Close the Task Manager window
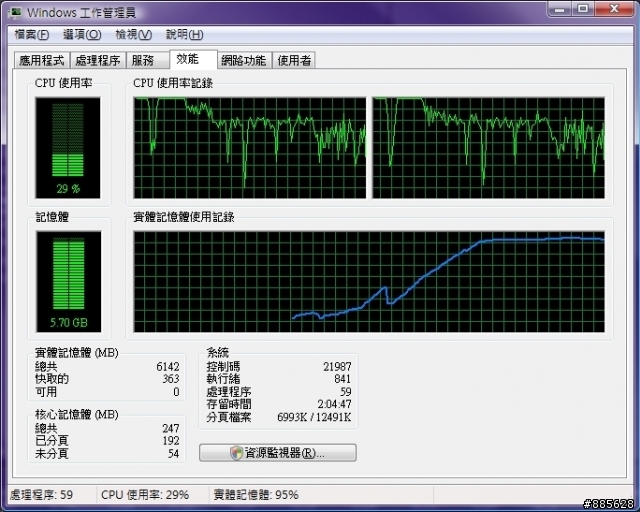This screenshot has height=512, width=640. (614, 9)
